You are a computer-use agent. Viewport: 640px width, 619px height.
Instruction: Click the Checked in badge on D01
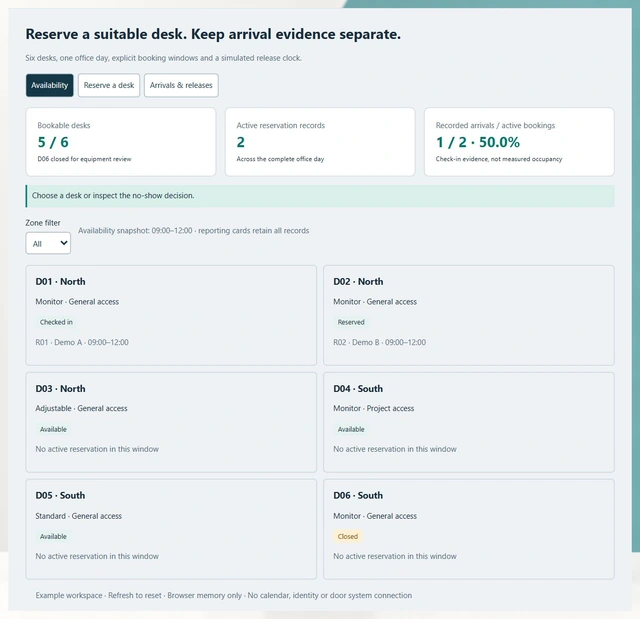[56, 322]
